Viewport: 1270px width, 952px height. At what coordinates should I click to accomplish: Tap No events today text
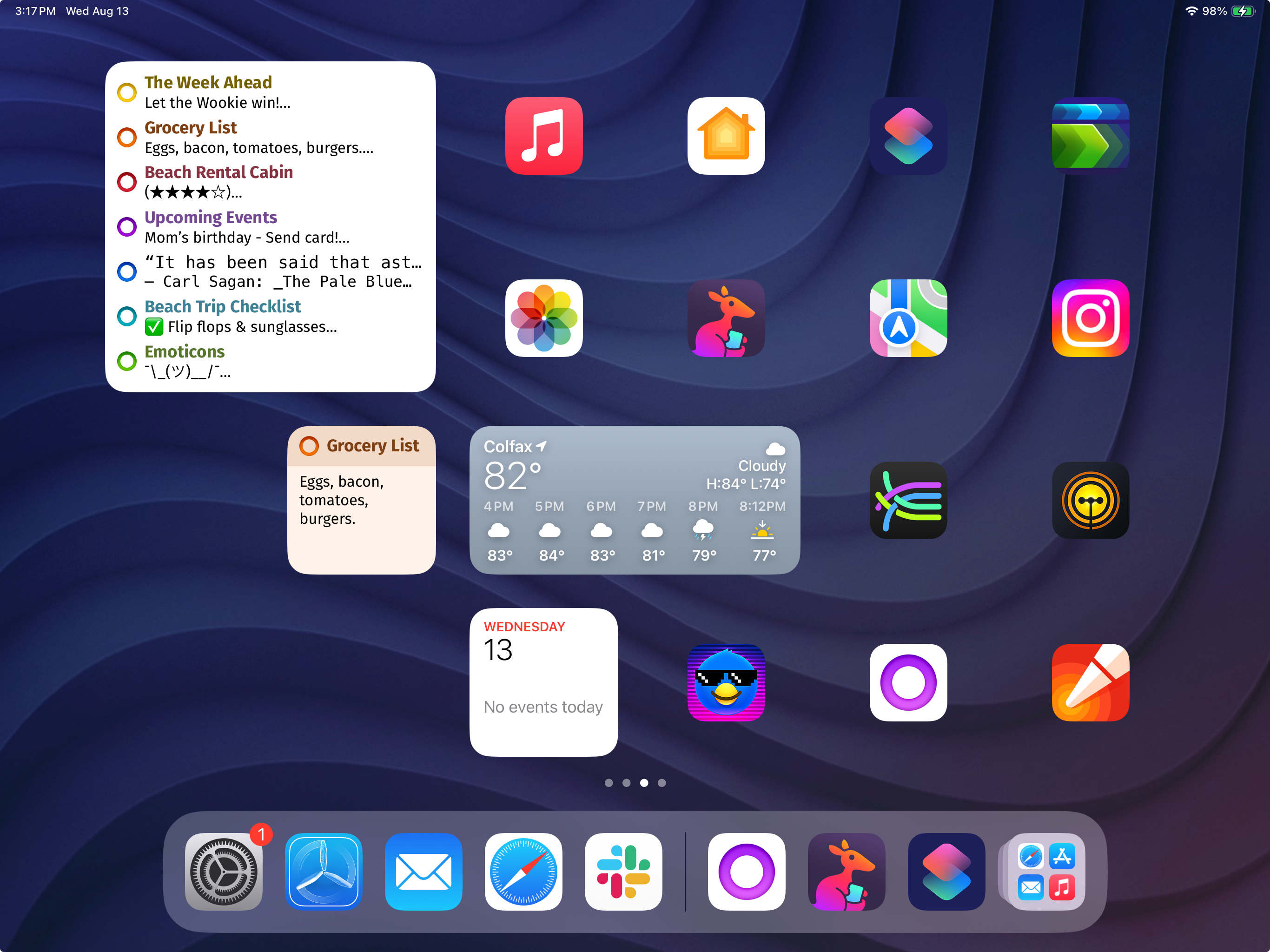[x=543, y=707]
